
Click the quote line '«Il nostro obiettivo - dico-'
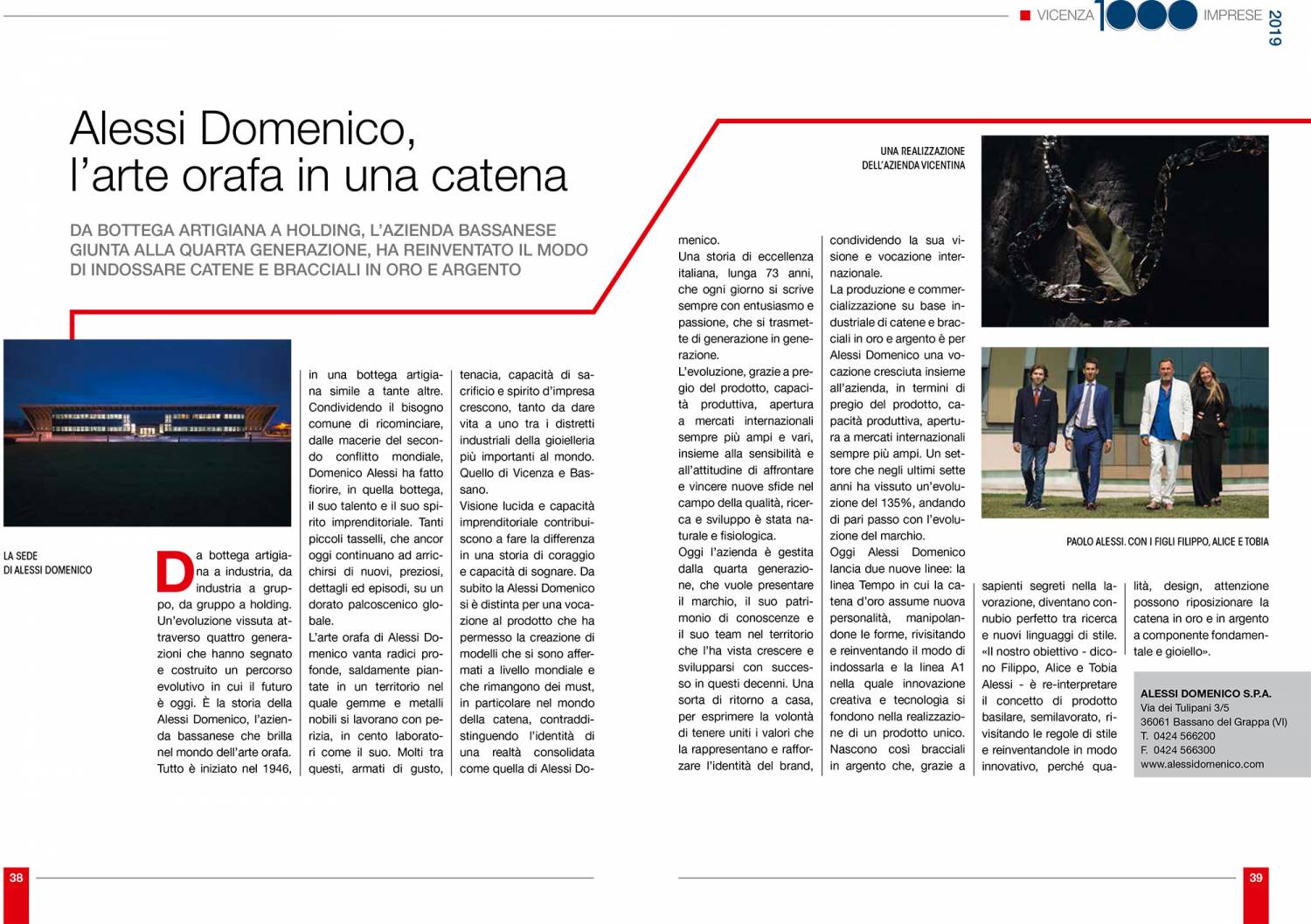[1049, 651]
